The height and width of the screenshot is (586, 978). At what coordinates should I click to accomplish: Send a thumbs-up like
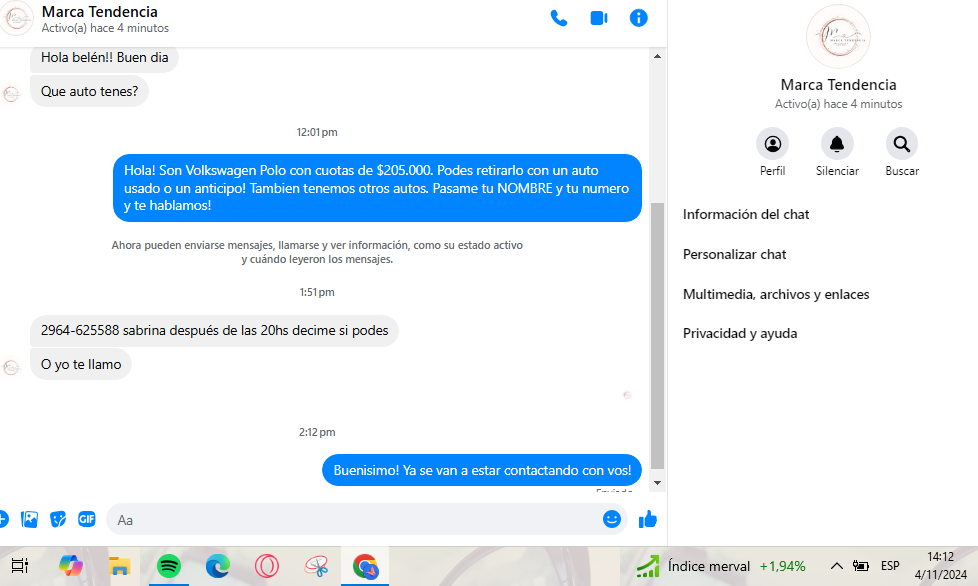[647, 519]
